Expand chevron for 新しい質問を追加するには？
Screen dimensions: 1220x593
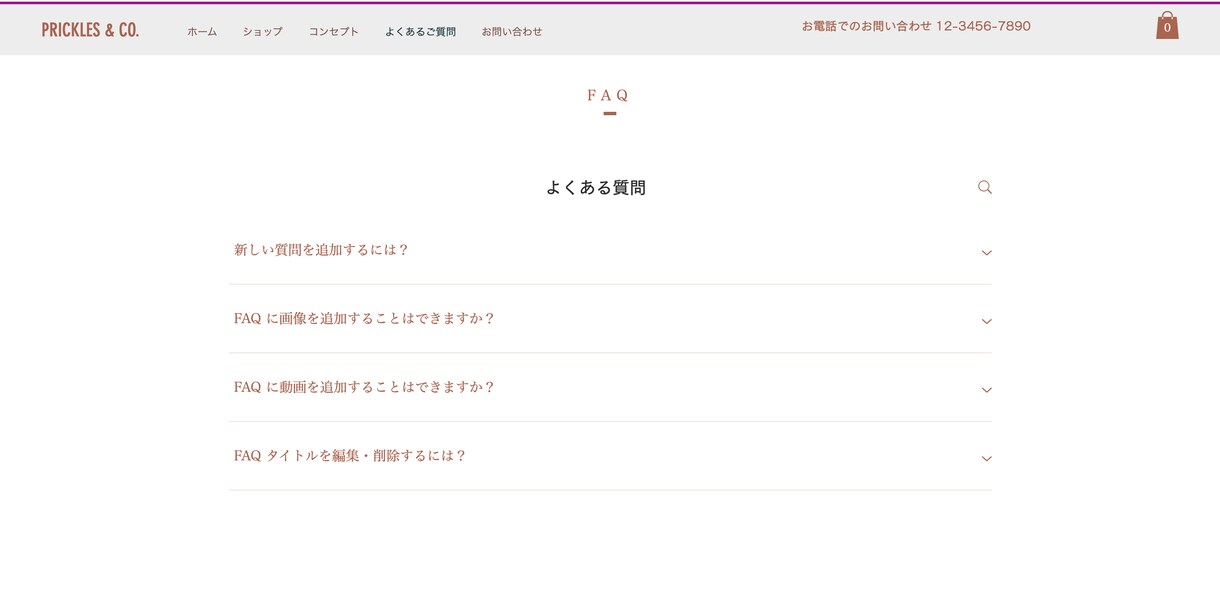click(986, 253)
